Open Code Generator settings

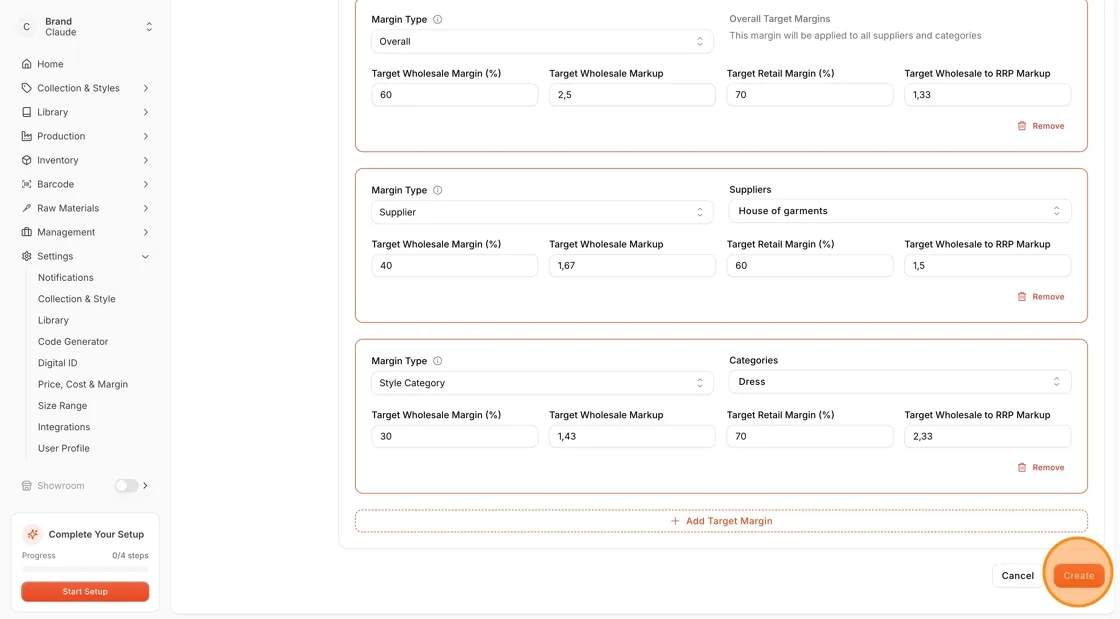[73, 341]
